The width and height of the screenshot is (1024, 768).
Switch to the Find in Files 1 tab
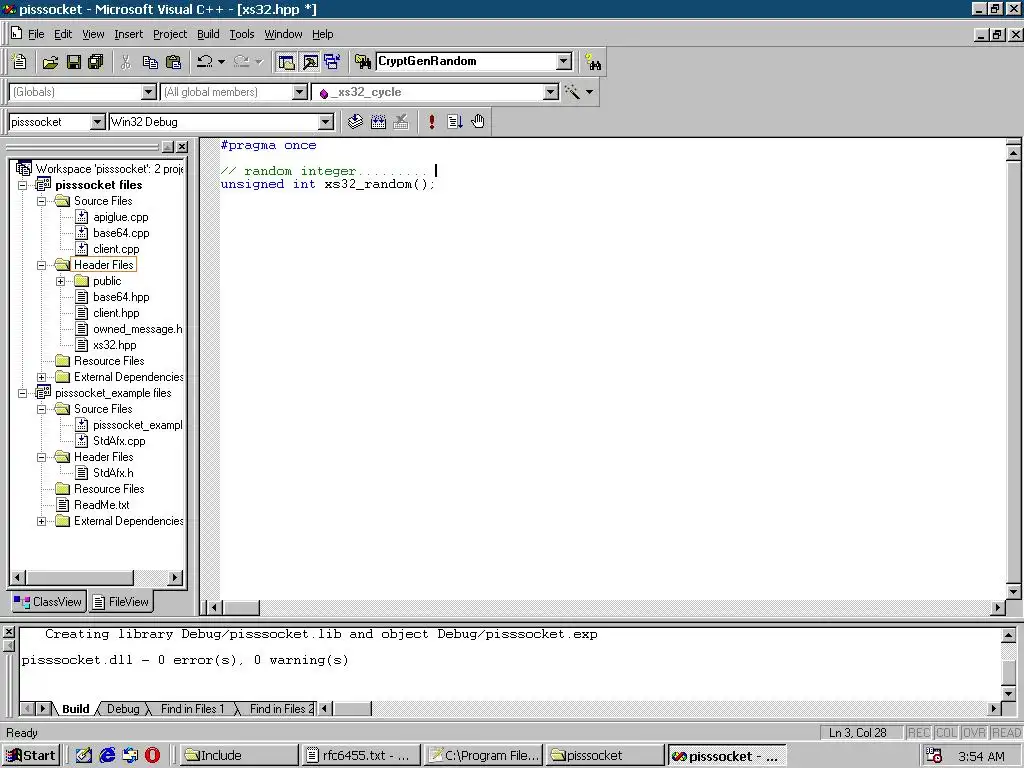coord(192,709)
